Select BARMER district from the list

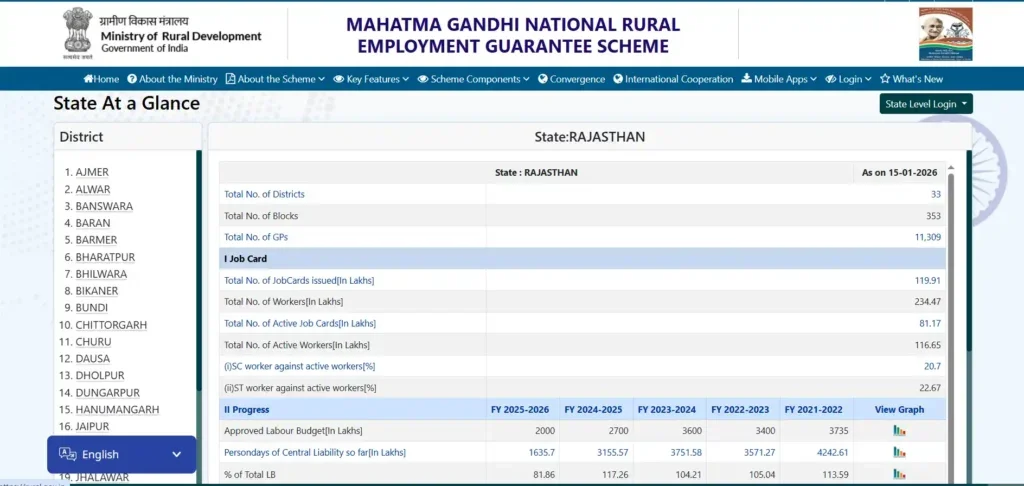[x=96, y=240]
